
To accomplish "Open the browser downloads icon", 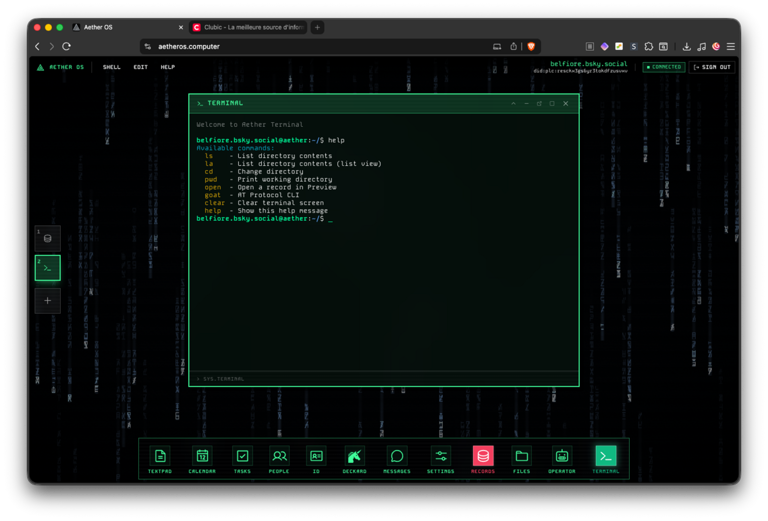I will pos(687,47).
